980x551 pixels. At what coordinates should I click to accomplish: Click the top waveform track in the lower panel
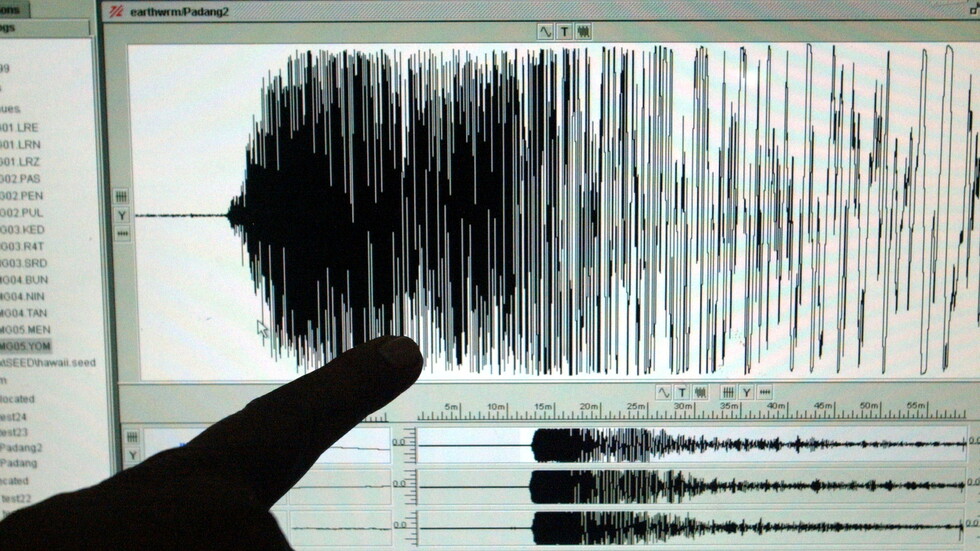pyautogui.click(x=690, y=444)
